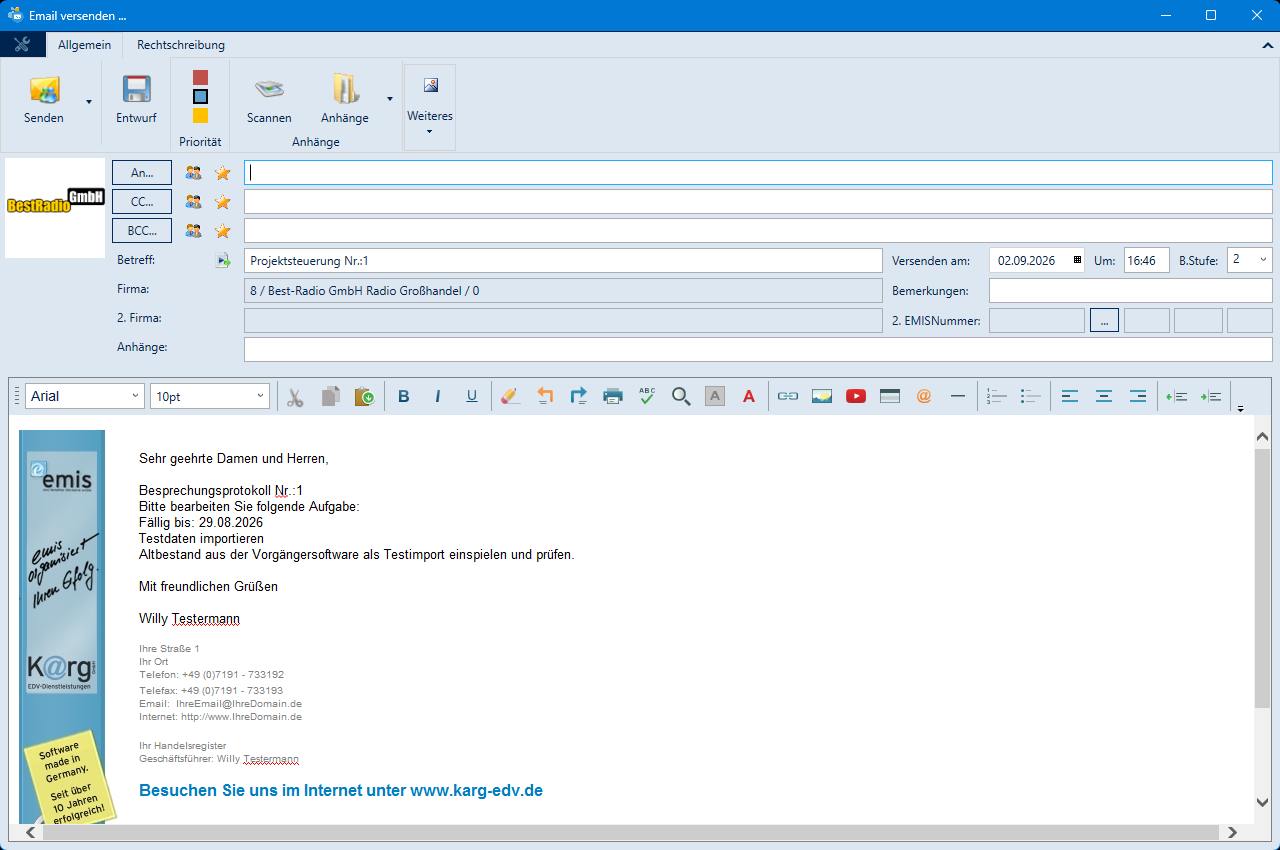This screenshot has width=1280, height=850.
Task: Open calendar picker for Versenden am
Action: [1077, 260]
